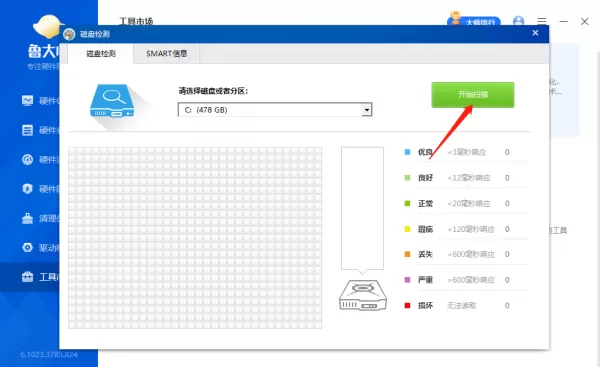
Task: Click the green 开始扫描 scan button
Action: (473, 95)
